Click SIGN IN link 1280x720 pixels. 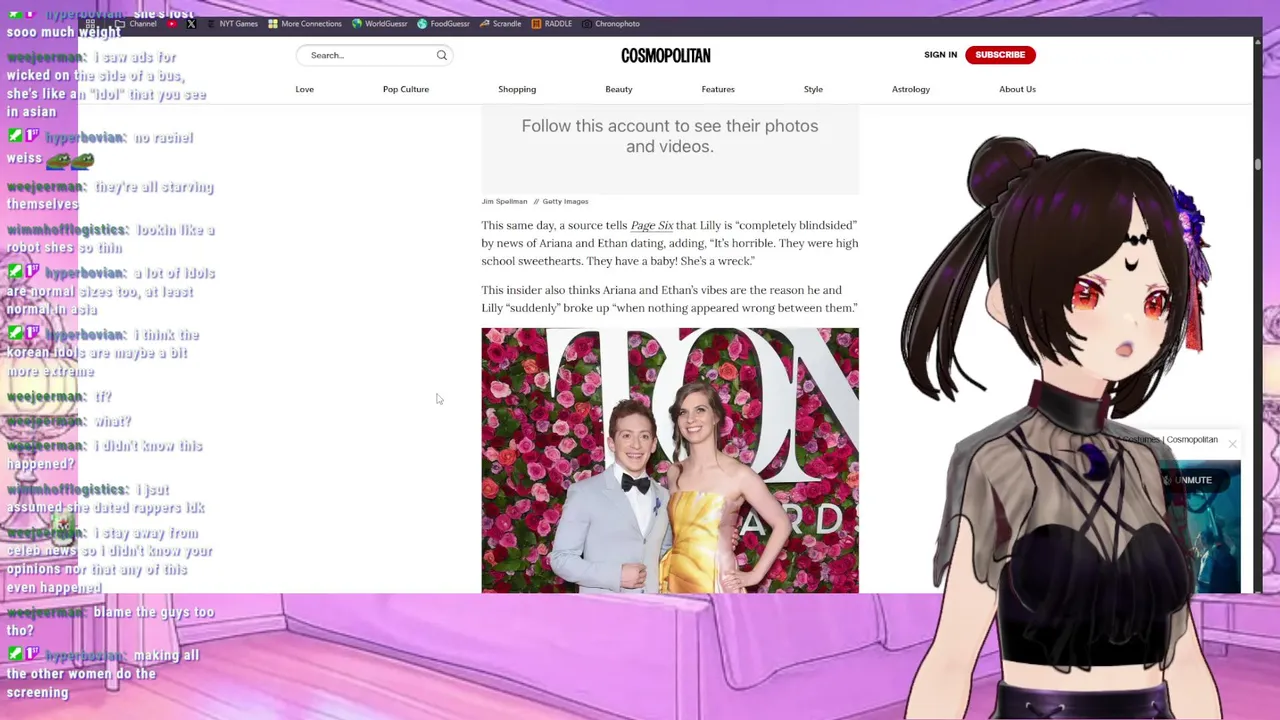tap(940, 55)
